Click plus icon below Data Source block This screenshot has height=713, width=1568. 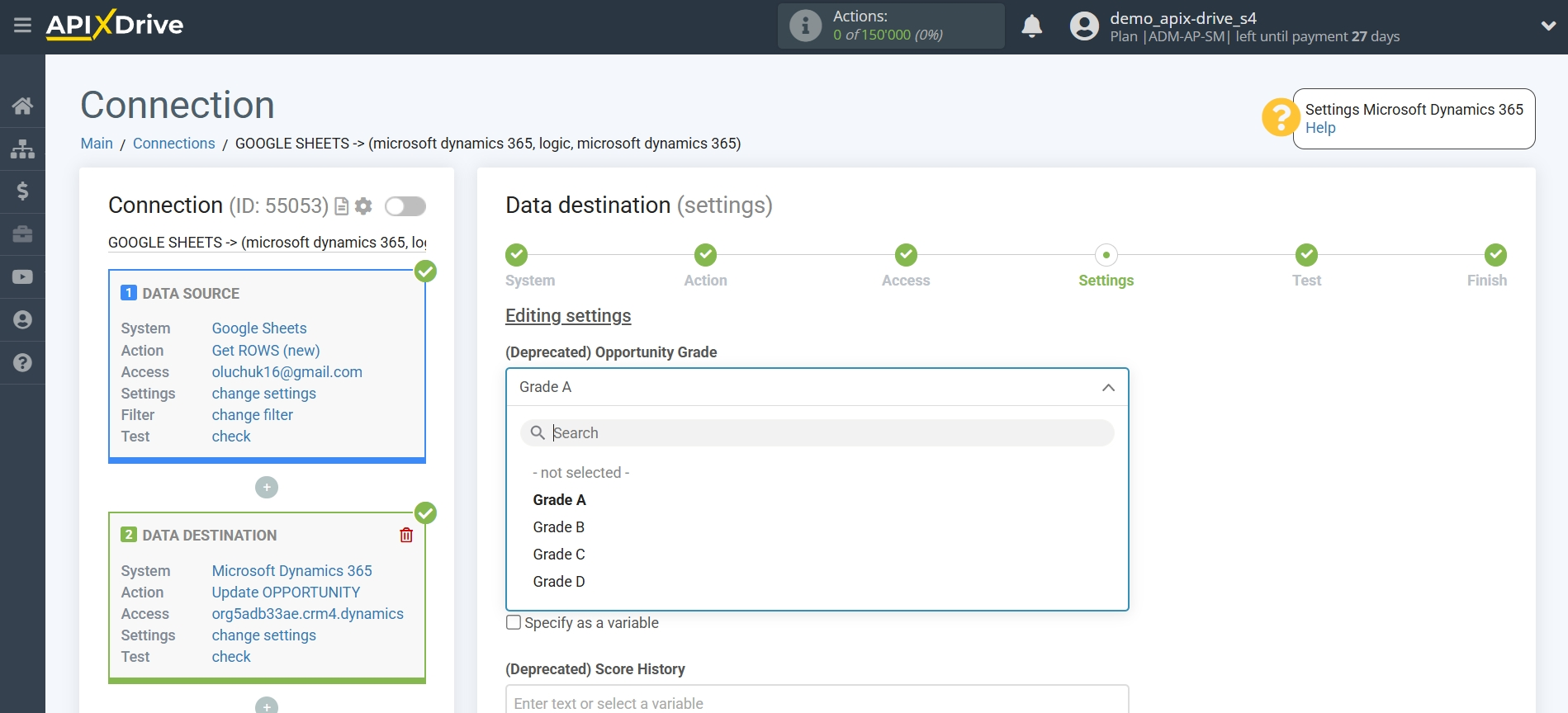click(x=267, y=488)
